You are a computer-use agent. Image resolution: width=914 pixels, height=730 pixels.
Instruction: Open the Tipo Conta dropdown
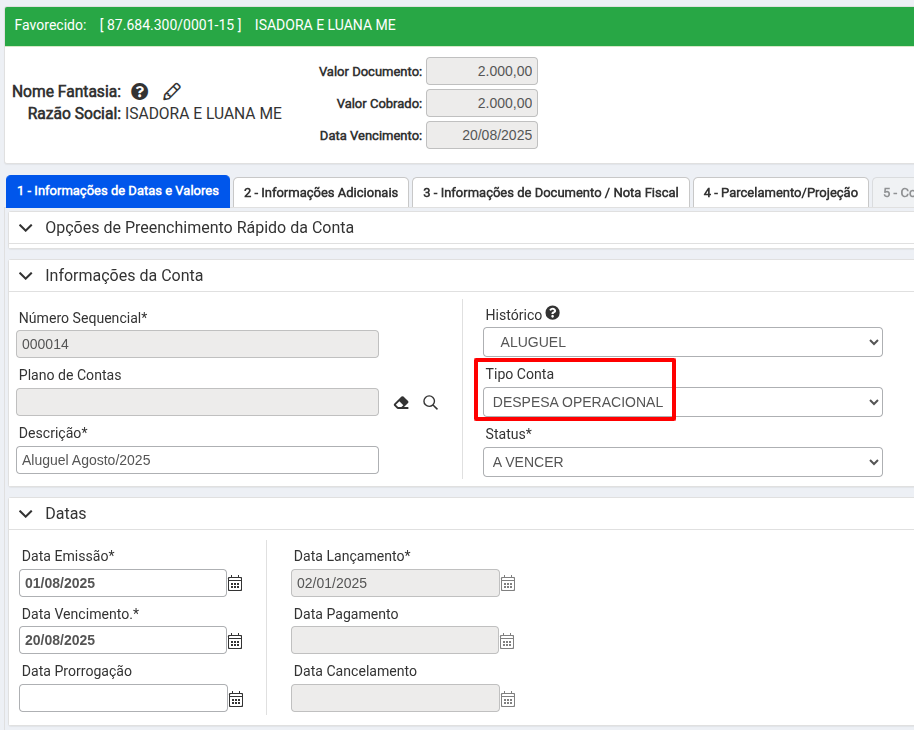click(682, 402)
